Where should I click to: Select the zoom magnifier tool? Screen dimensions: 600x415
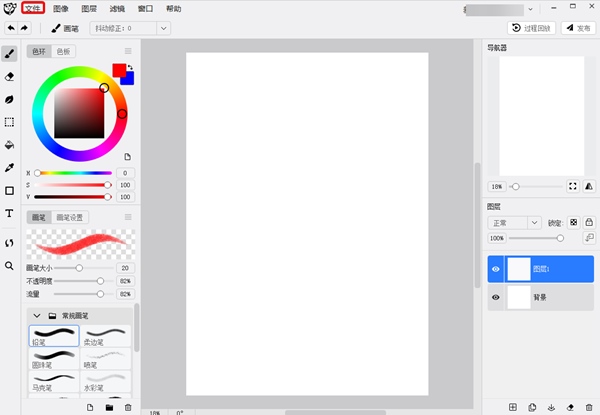coord(9,266)
